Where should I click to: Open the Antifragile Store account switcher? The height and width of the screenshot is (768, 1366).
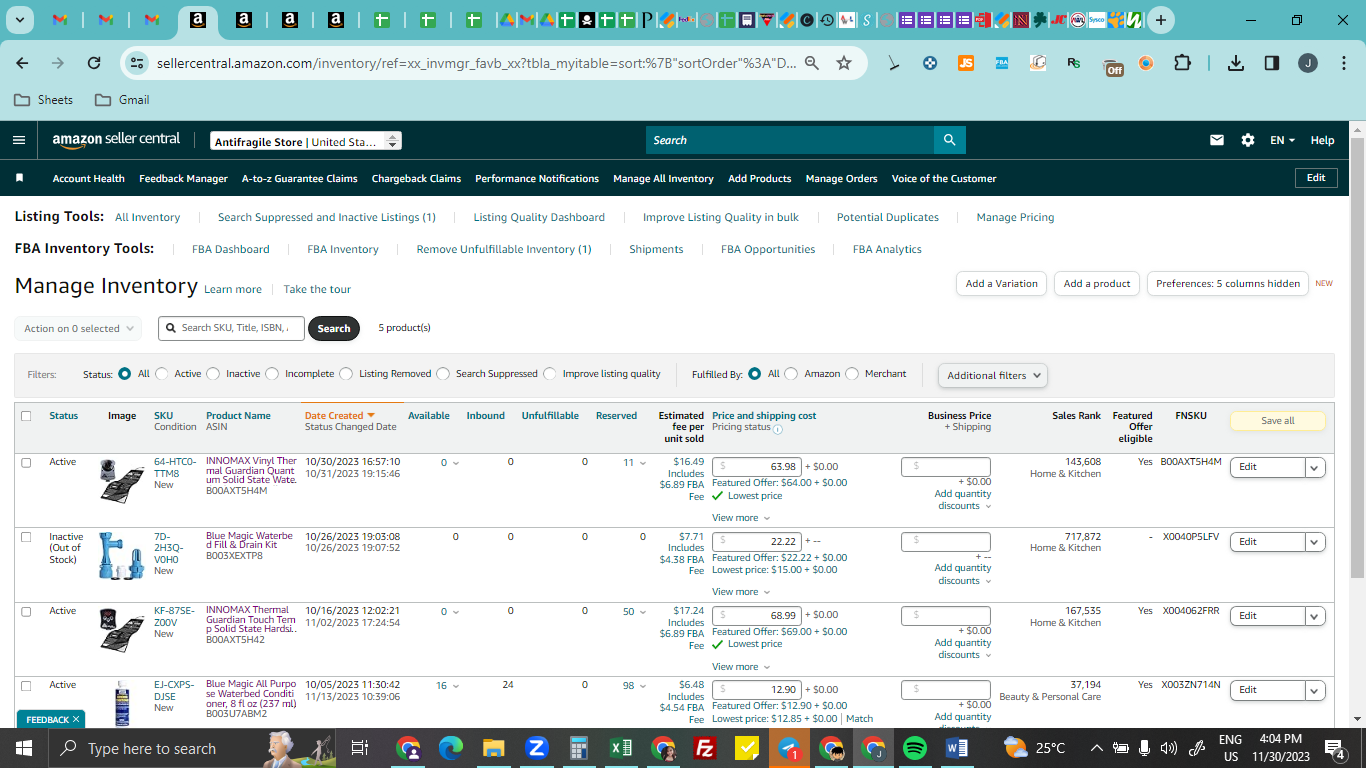306,141
